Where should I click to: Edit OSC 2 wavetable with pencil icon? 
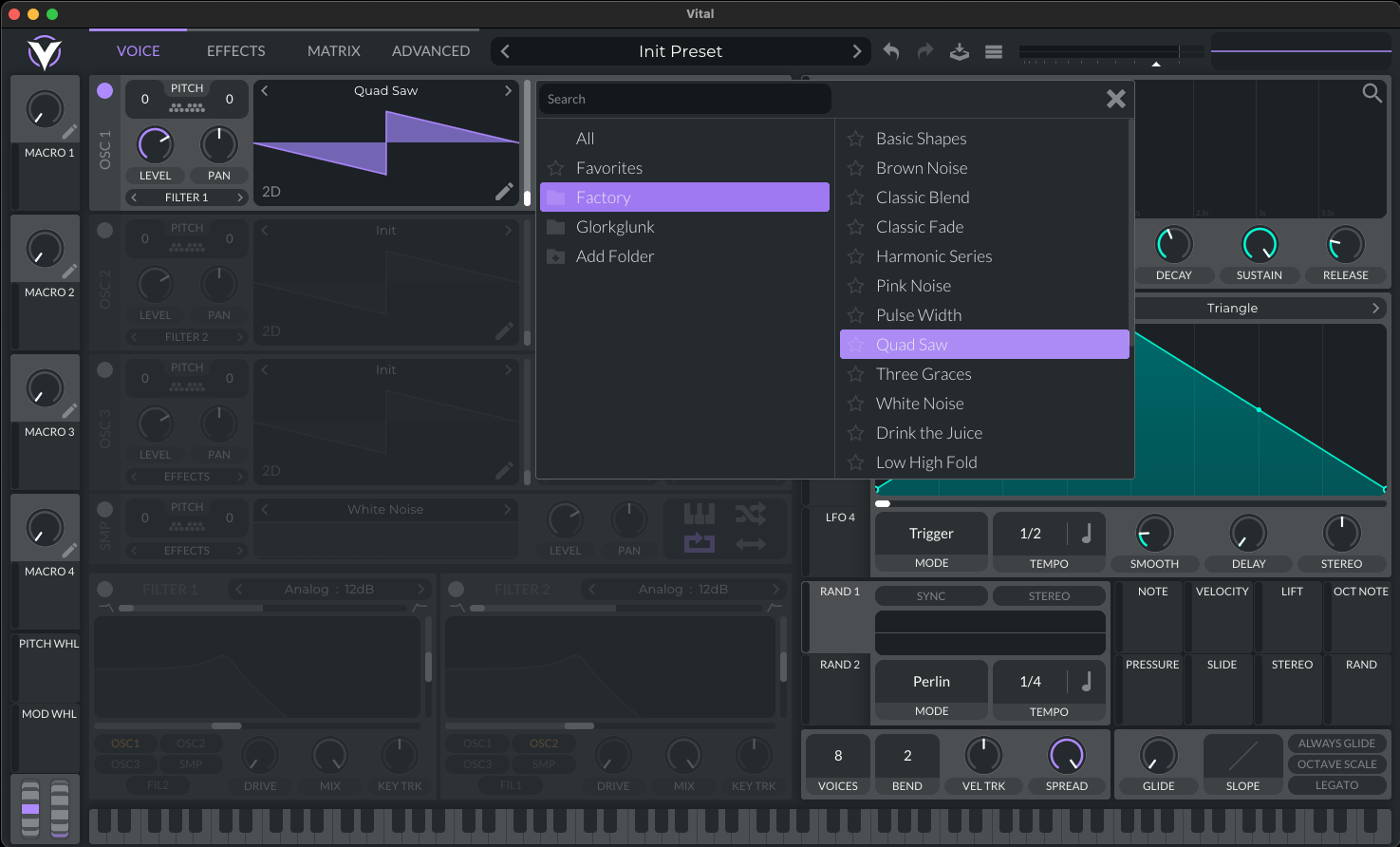coord(504,331)
